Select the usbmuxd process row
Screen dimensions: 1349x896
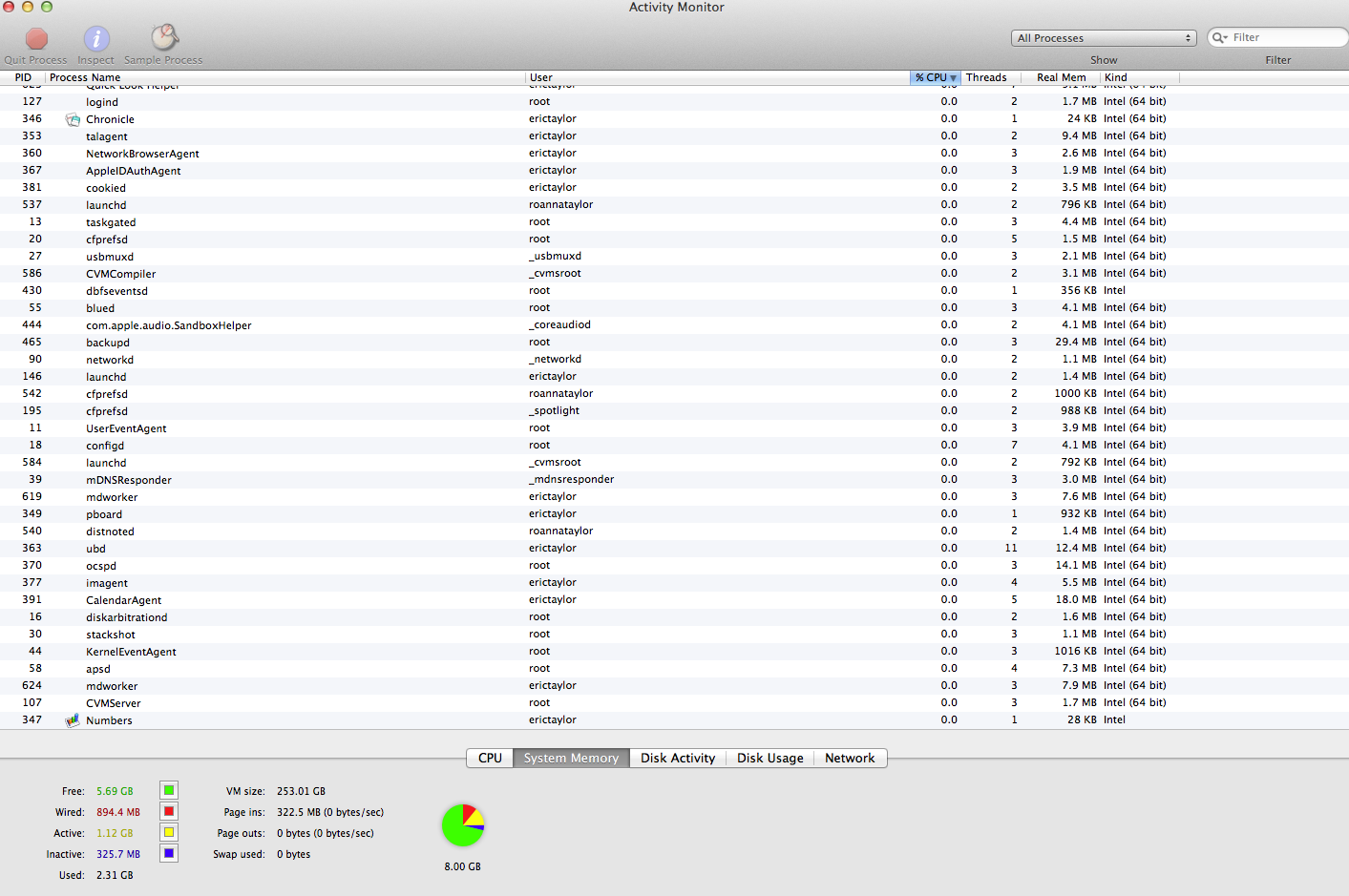pyautogui.click(x=674, y=257)
